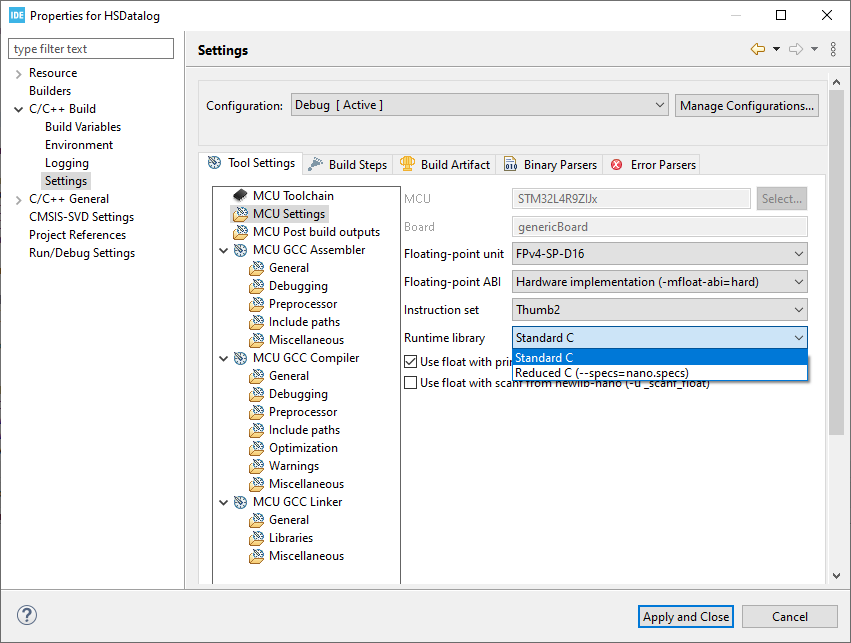
Task: Select Compiler Include paths item
Action: coord(304,430)
